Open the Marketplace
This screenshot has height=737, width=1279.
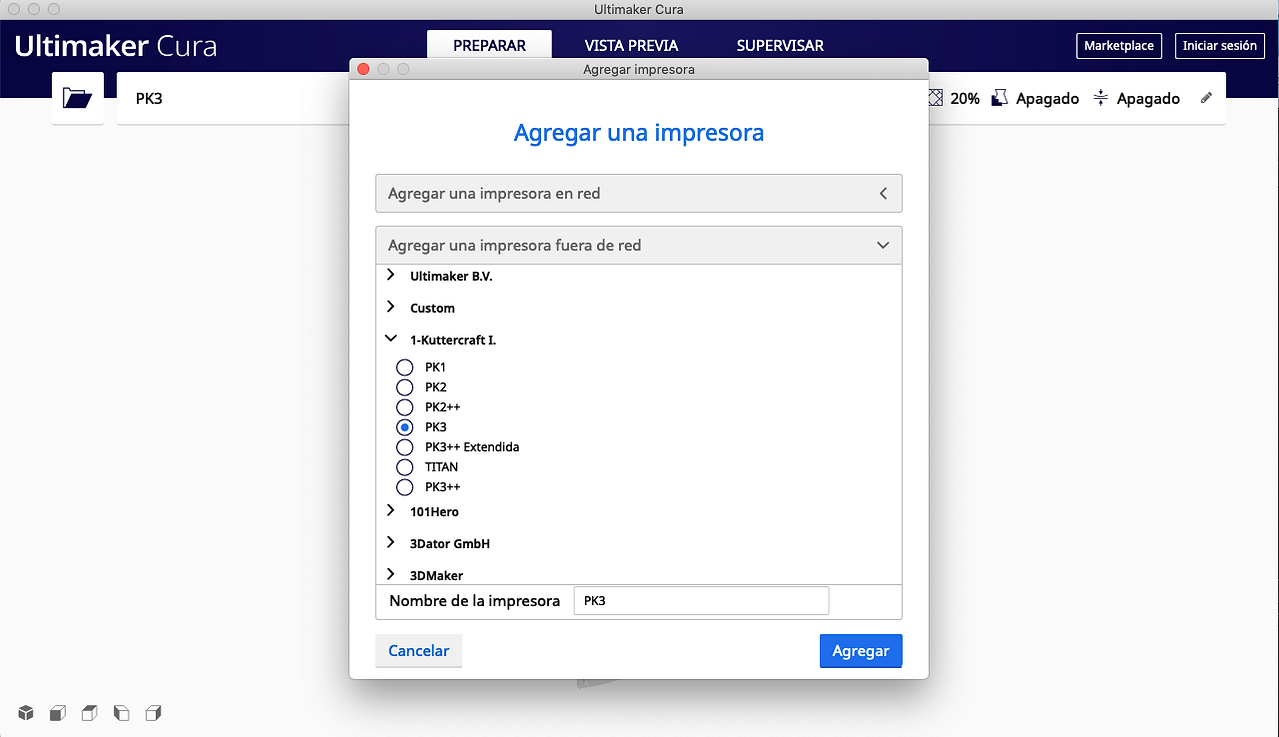[x=1119, y=46]
